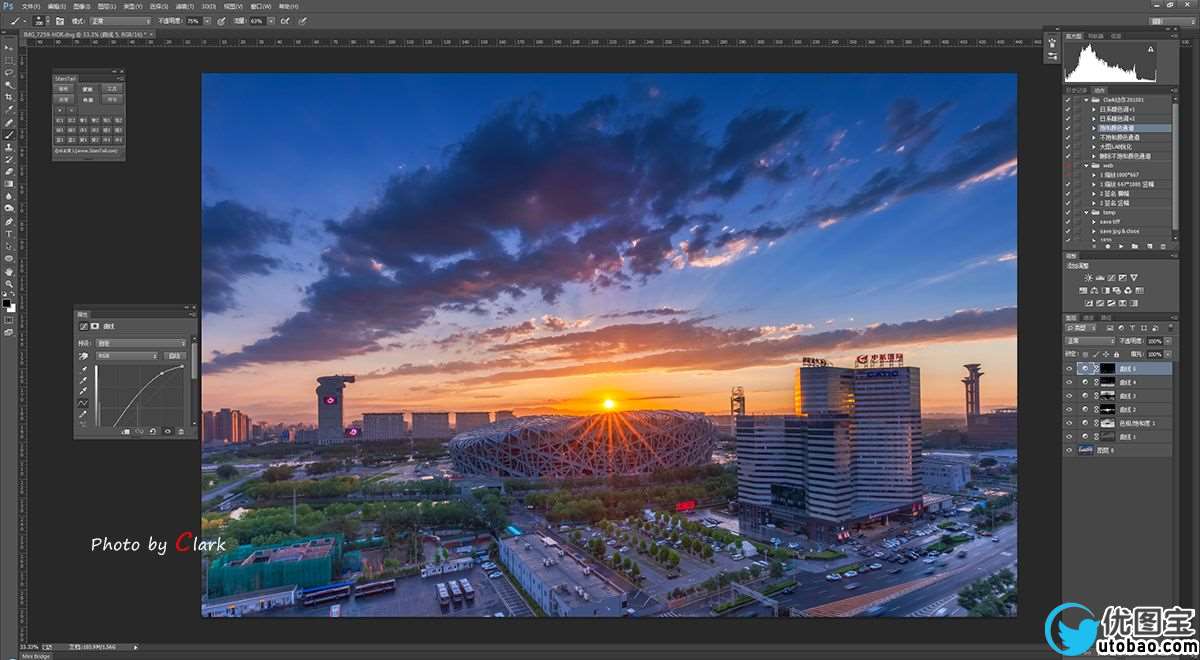Hide the 色相/饱和度 1 layer

click(x=1069, y=423)
